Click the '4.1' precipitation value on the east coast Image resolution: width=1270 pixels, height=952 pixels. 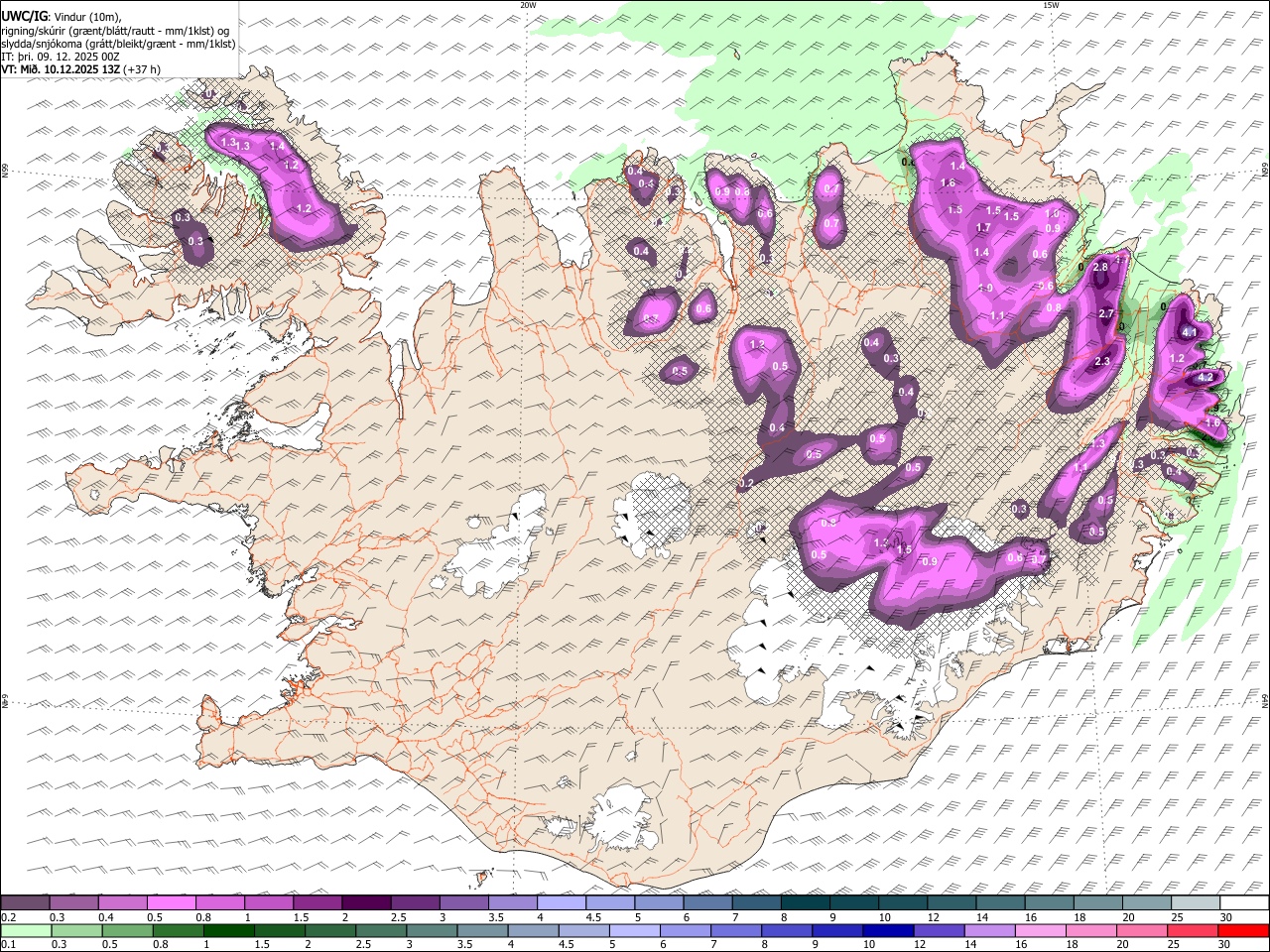pyautogui.click(x=1191, y=331)
